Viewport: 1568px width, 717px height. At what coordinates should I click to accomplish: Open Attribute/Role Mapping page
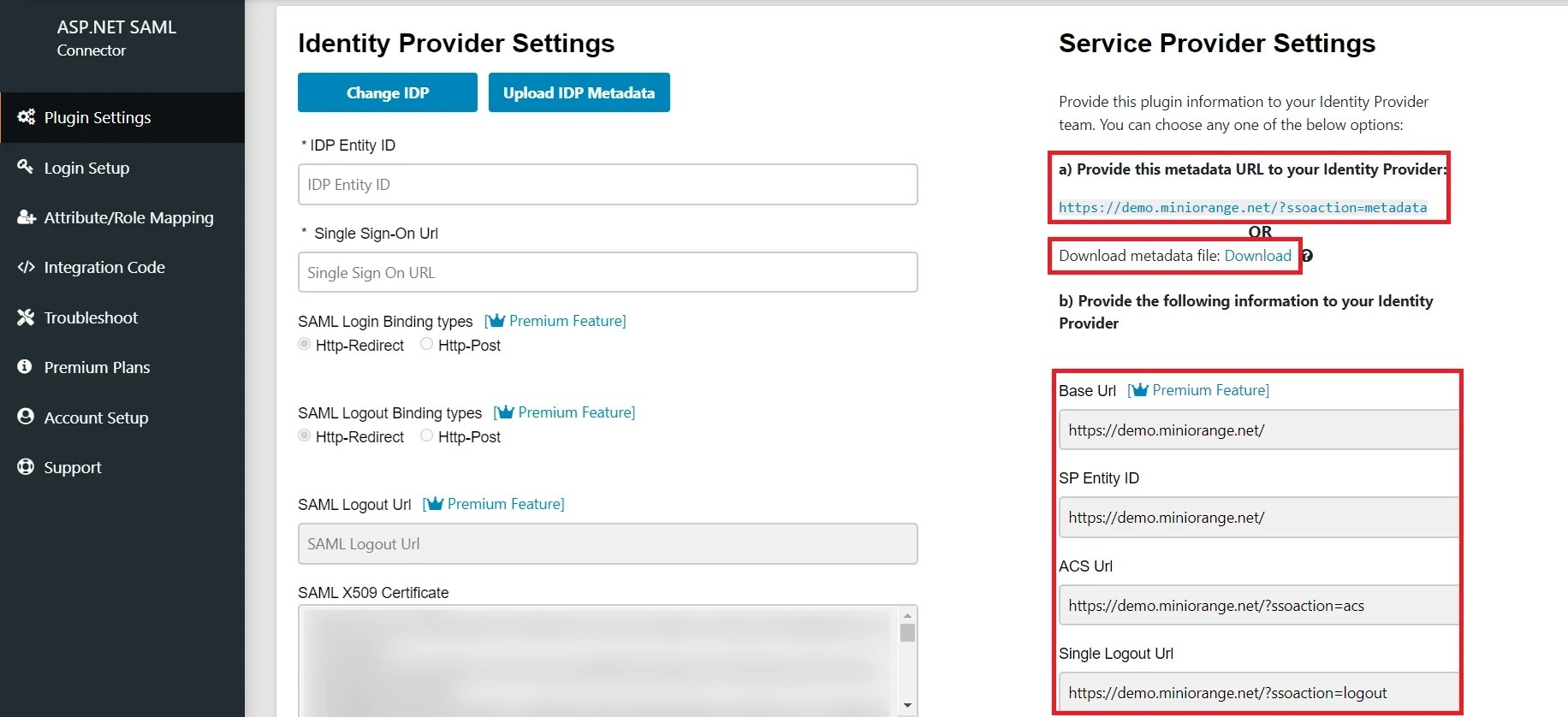click(x=122, y=217)
